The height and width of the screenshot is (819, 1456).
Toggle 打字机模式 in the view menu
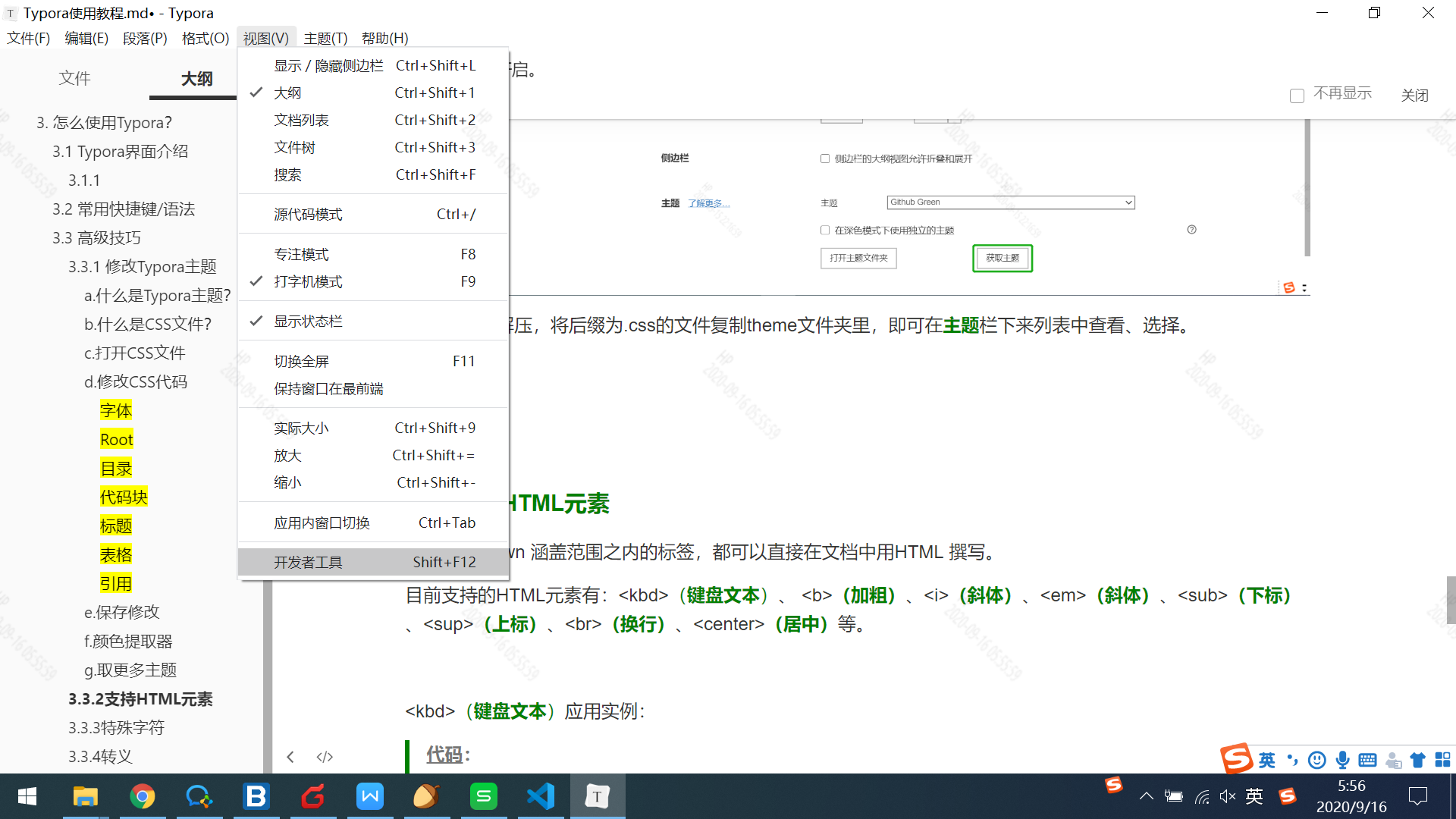pos(308,281)
